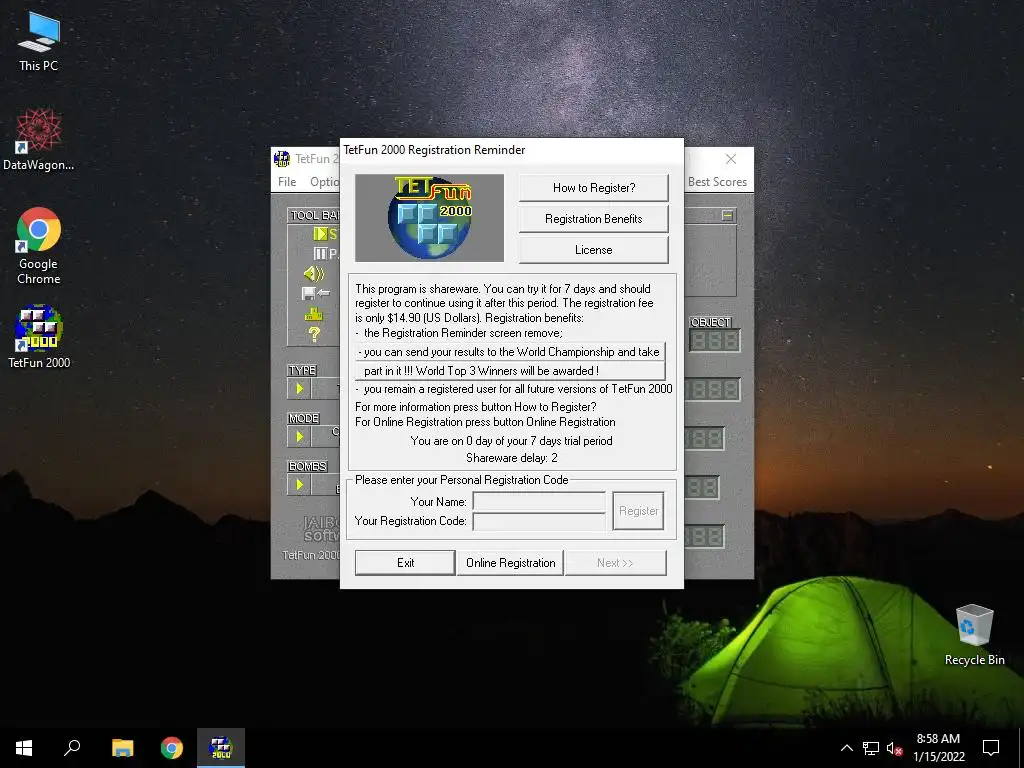1024x768 pixels.
Task: Open File Explorer from the taskbar
Action: tap(122, 748)
